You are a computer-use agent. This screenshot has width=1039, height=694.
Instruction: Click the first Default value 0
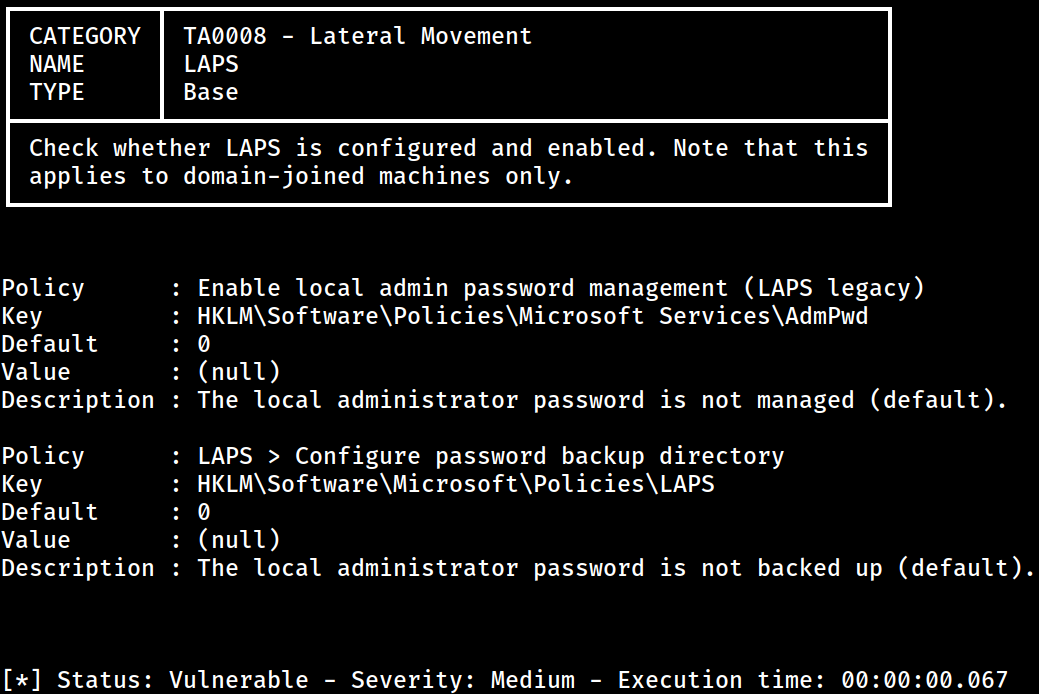pos(204,344)
